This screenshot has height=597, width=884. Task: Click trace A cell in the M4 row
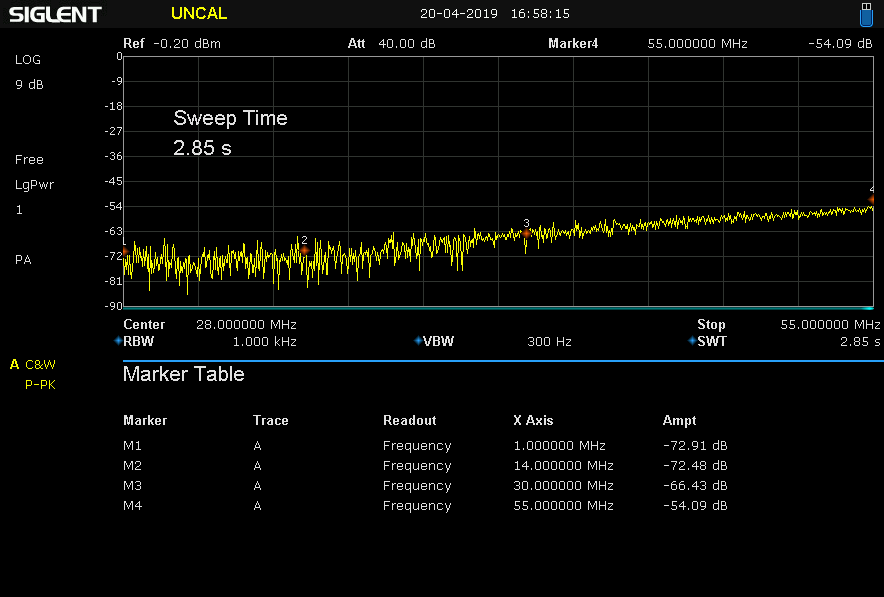(x=257, y=506)
